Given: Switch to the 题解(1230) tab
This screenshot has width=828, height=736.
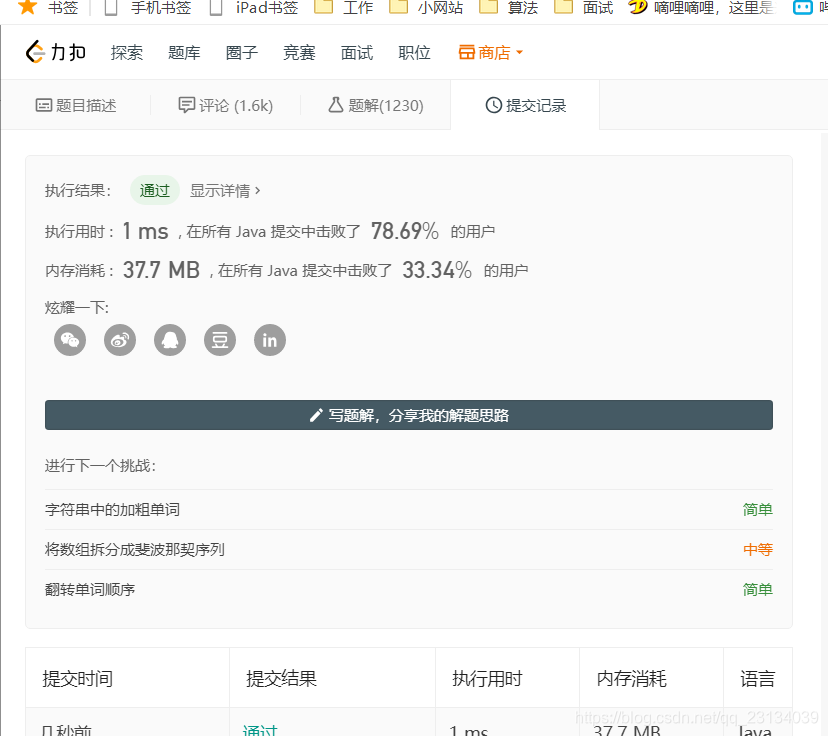Looking at the screenshot, I should (377, 104).
